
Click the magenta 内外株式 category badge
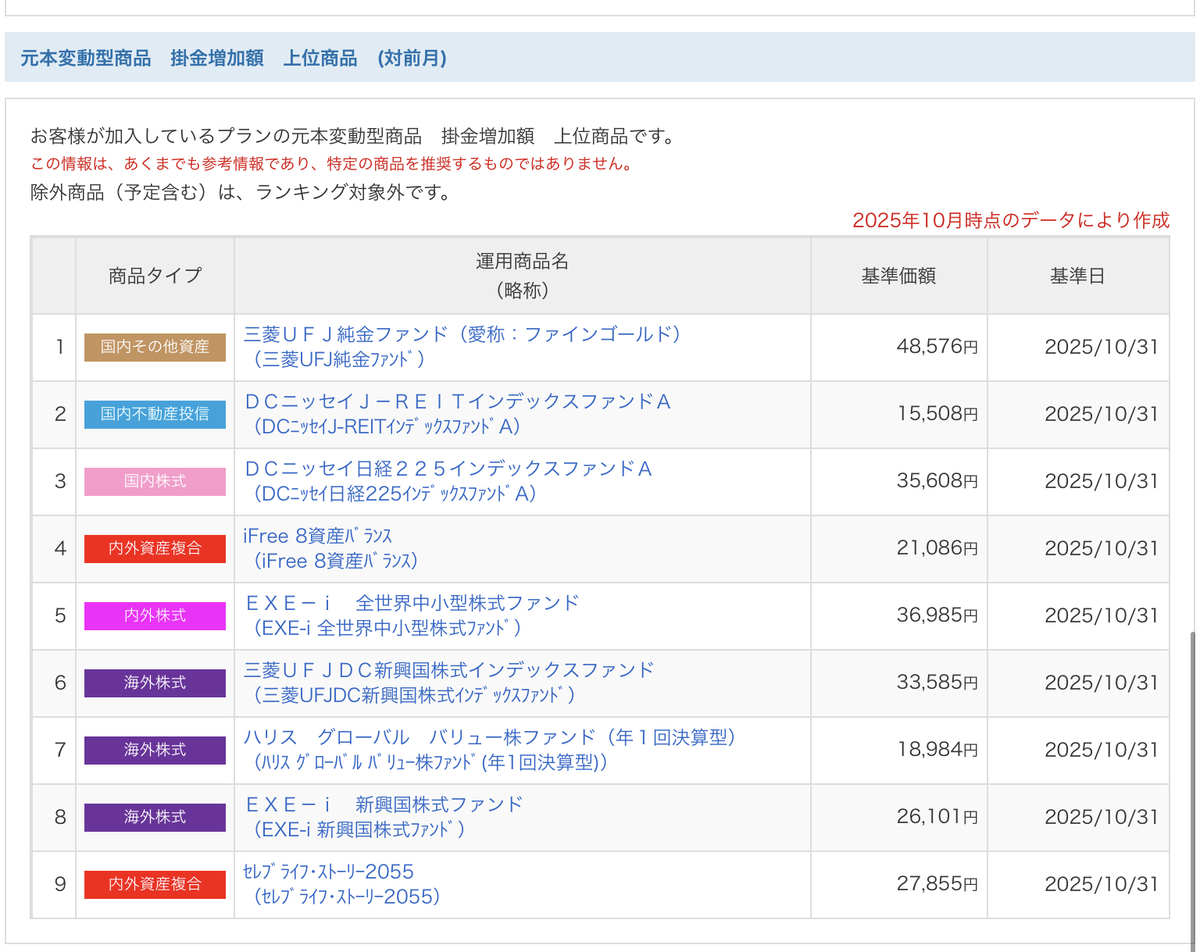[x=155, y=615]
